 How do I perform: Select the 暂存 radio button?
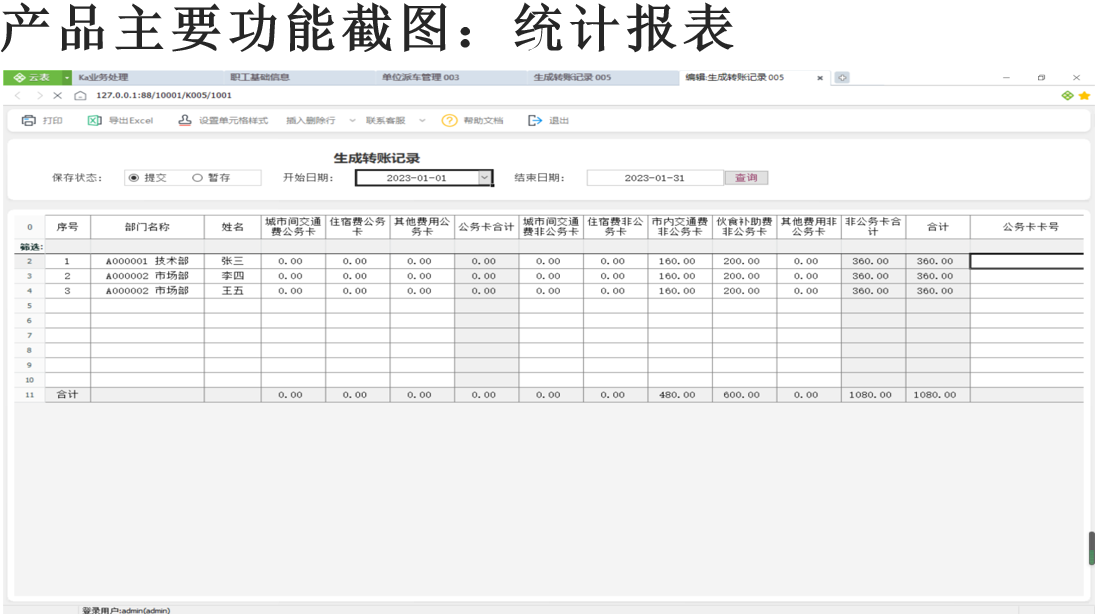197,178
